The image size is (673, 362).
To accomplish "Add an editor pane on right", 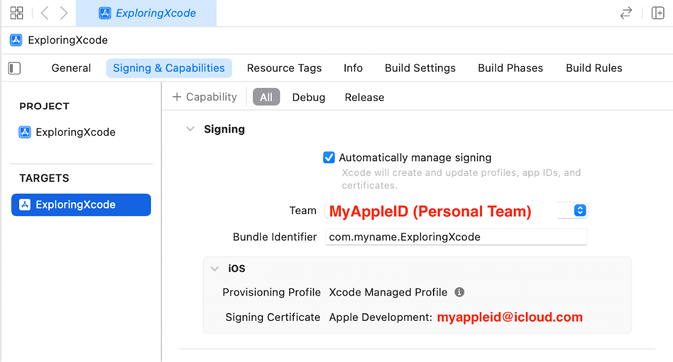I will 658,13.
